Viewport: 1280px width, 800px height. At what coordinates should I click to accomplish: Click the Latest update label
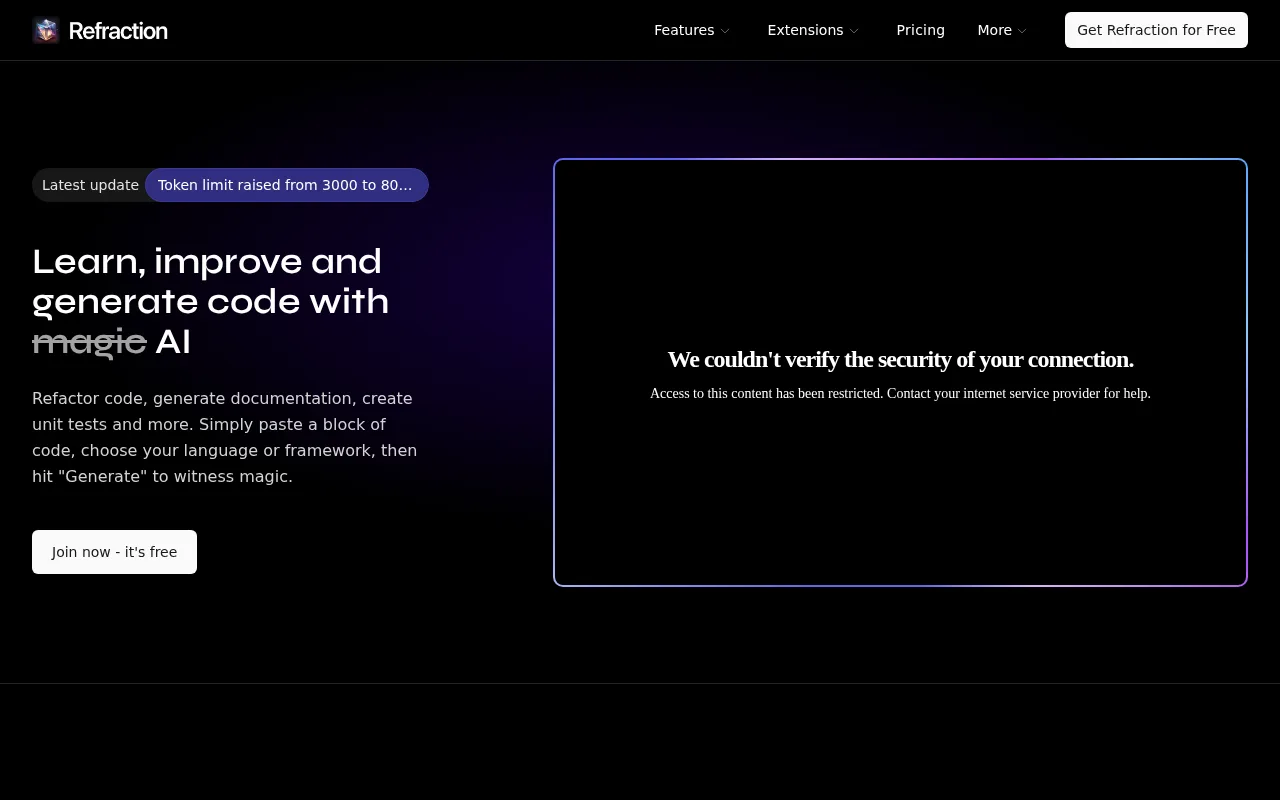coord(90,185)
